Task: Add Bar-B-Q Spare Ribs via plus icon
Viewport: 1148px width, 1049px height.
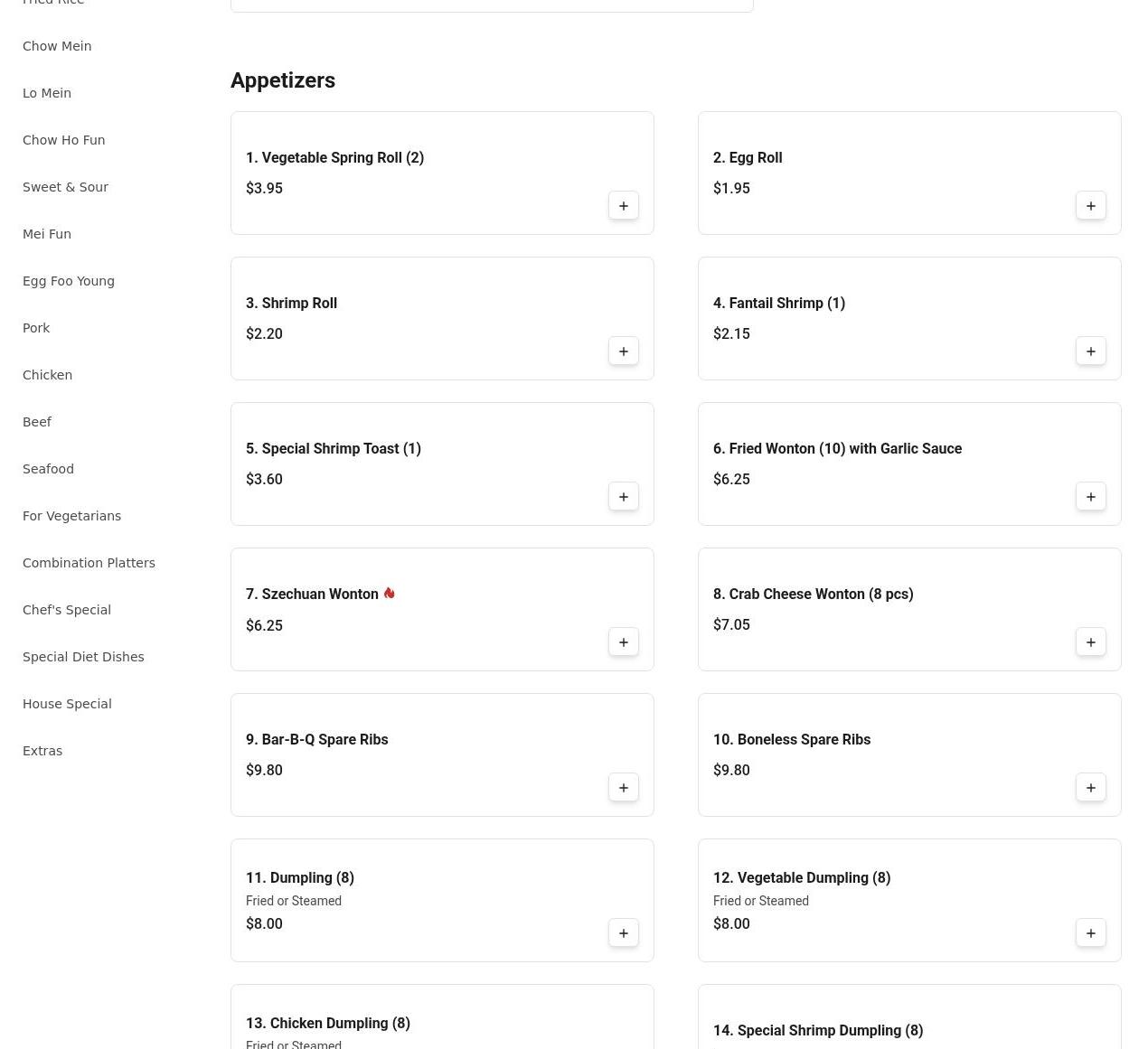Action: coord(624,788)
